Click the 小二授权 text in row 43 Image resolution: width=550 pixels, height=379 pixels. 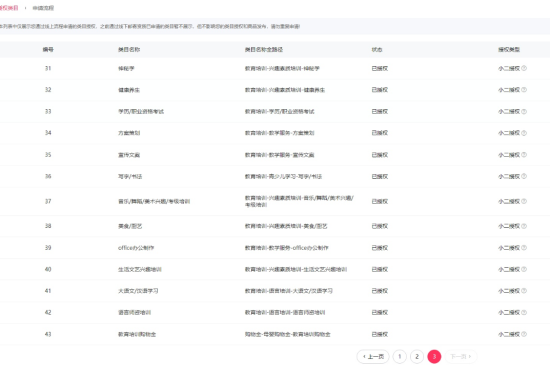[x=509, y=334]
